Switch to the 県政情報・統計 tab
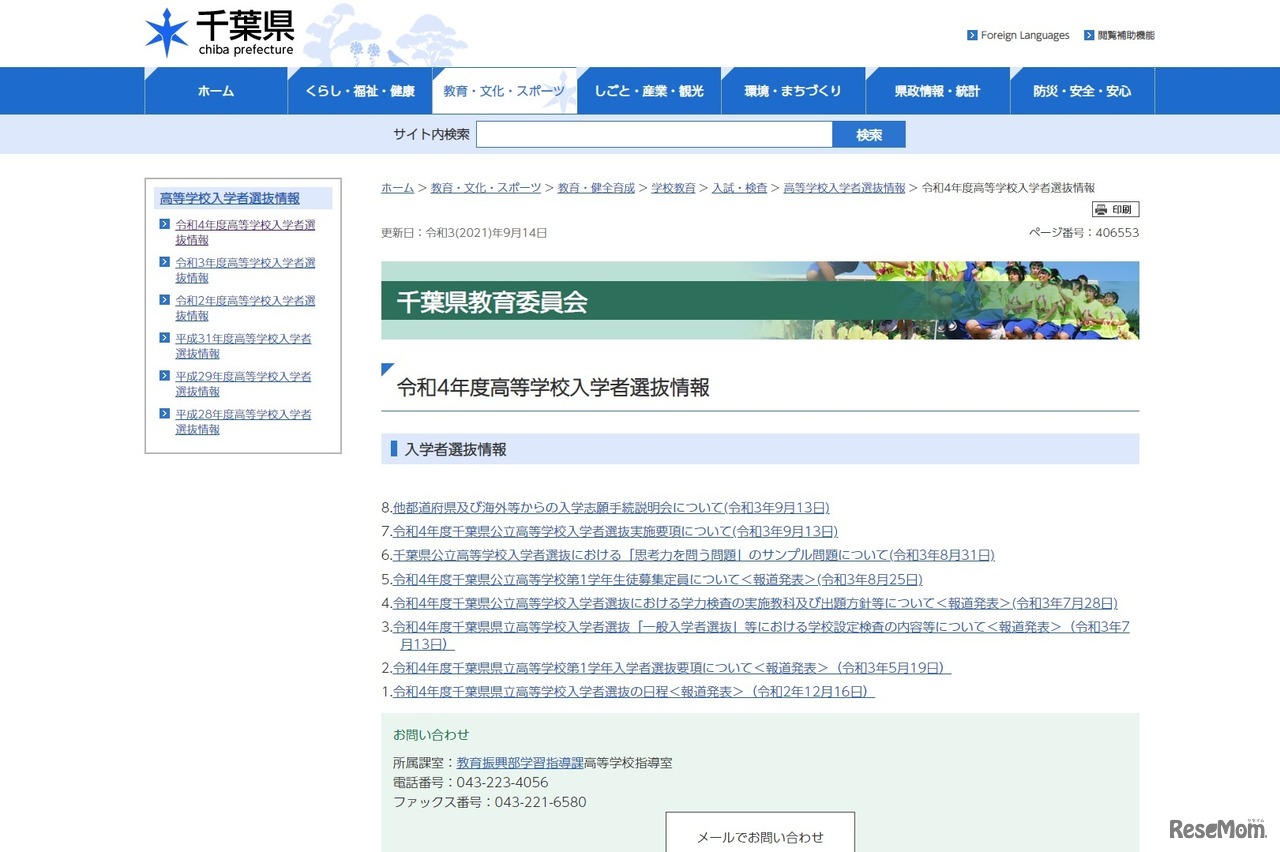1280x852 pixels. coord(937,90)
